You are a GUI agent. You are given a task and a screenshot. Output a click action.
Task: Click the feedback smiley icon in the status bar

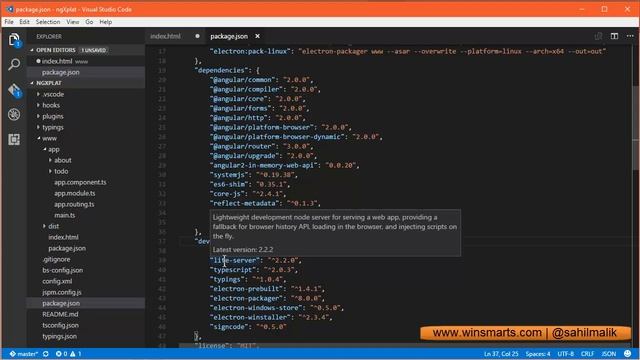pos(627,354)
